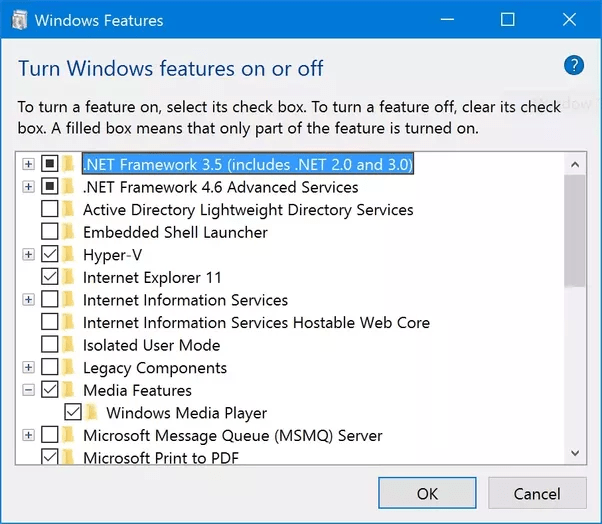602x524 pixels.
Task: Uncheck the Internet Explorer 11 checkbox
Action: coord(50,277)
